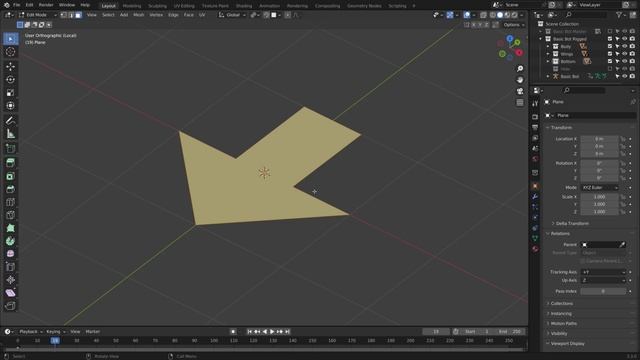Select the Spin tool
Viewport: 640px width, 360px height.
point(11,241)
